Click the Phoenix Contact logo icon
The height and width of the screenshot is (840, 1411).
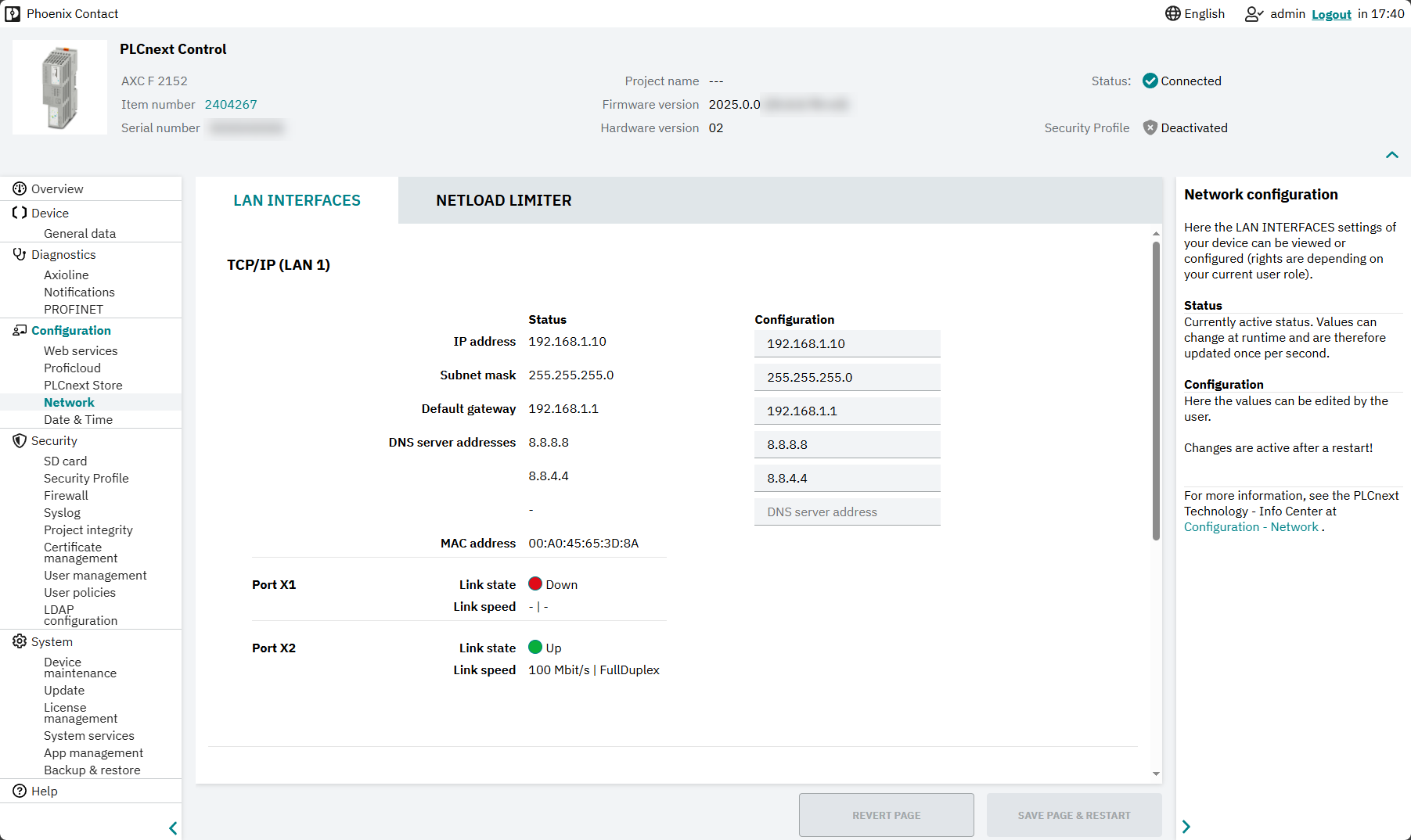tap(13, 13)
